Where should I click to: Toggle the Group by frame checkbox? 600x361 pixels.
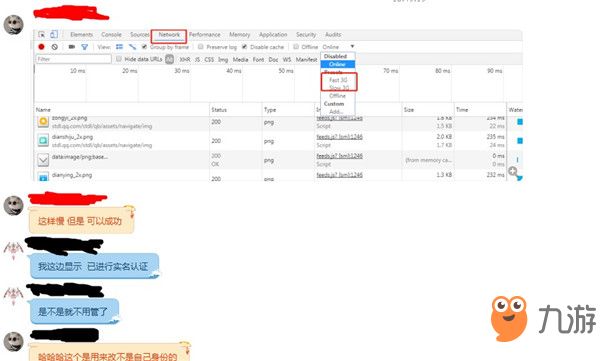click(x=144, y=47)
